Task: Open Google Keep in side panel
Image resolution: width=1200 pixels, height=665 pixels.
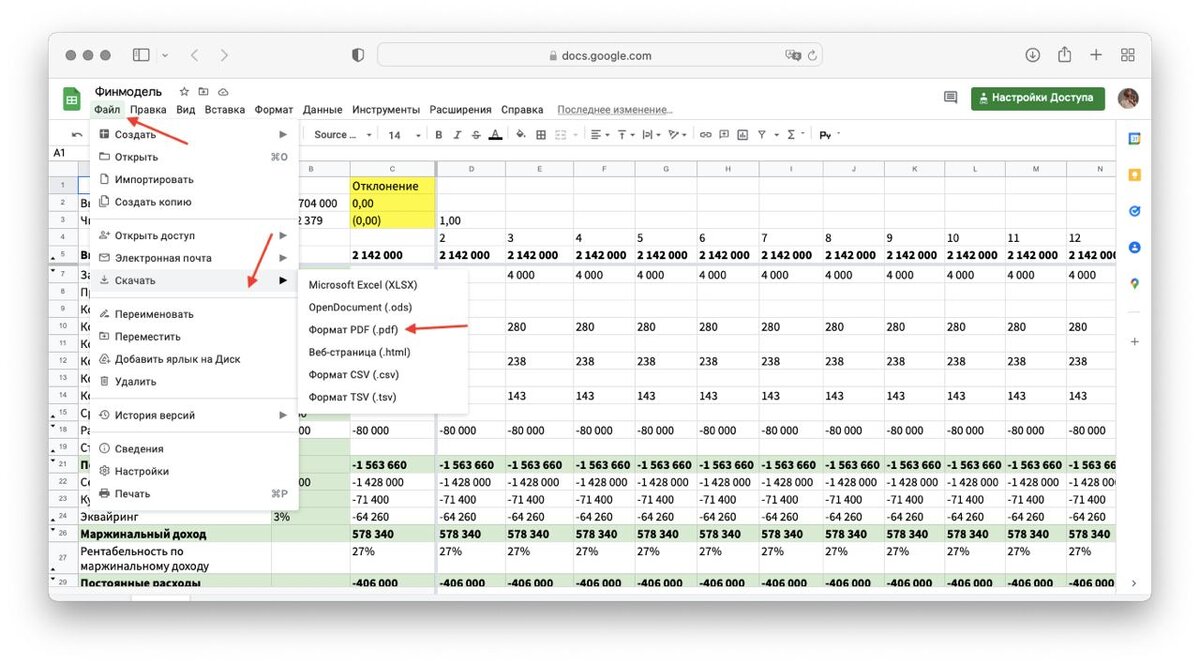Action: pos(1134,175)
